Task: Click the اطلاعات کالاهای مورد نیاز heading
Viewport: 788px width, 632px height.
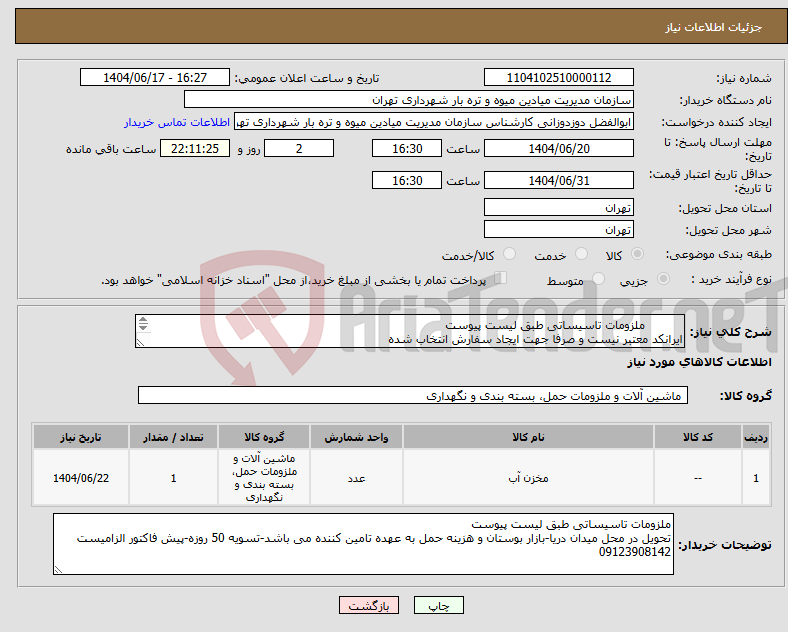Action: 699,362
